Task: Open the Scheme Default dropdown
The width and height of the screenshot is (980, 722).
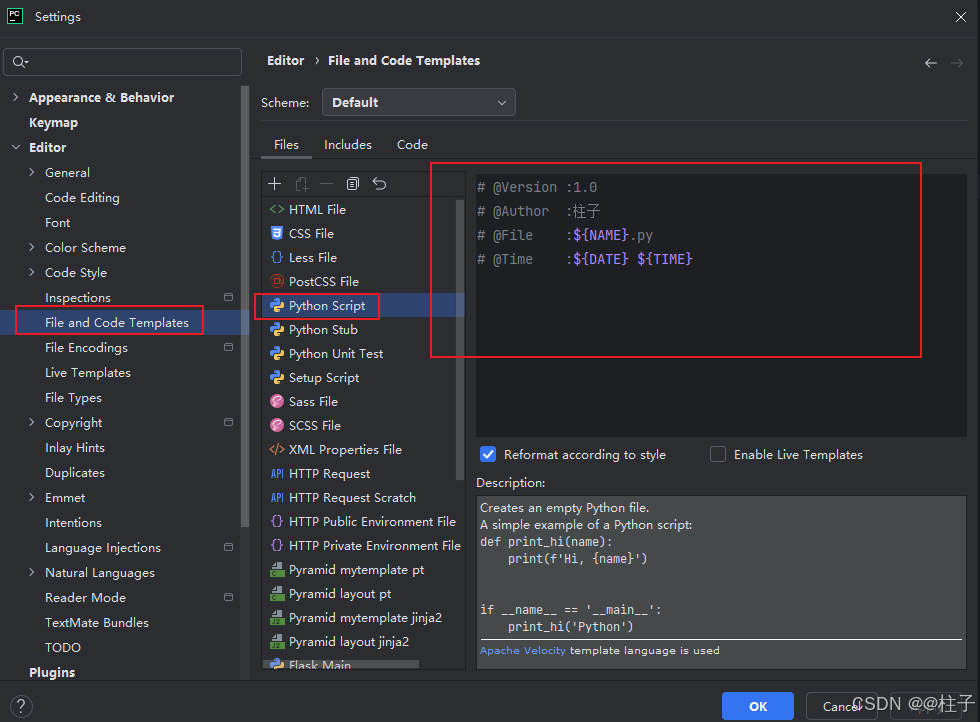Action: tap(418, 102)
